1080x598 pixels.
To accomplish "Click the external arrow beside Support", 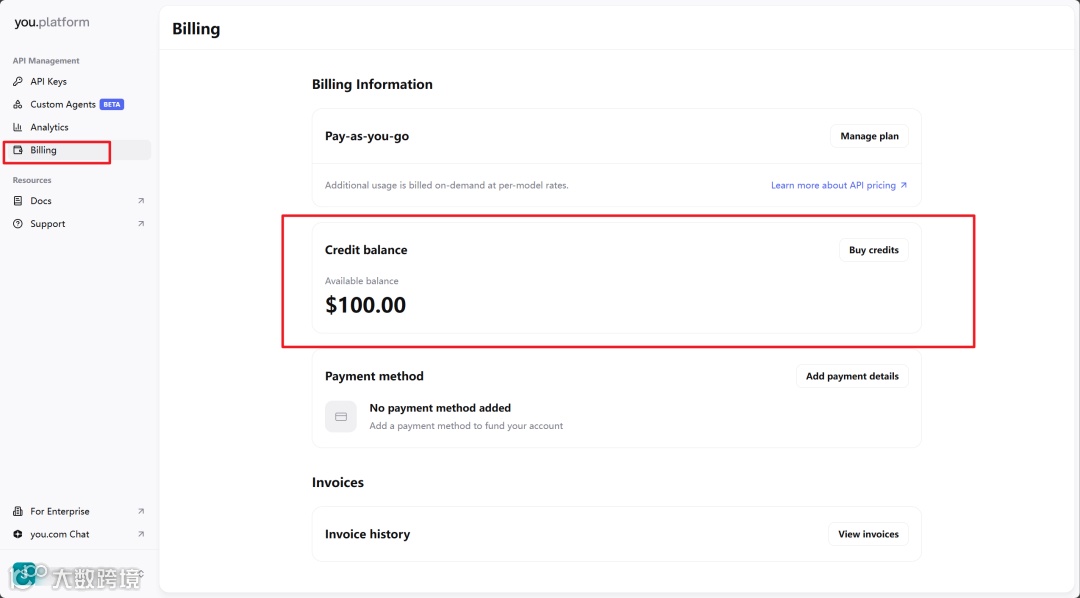I will coord(141,224).
